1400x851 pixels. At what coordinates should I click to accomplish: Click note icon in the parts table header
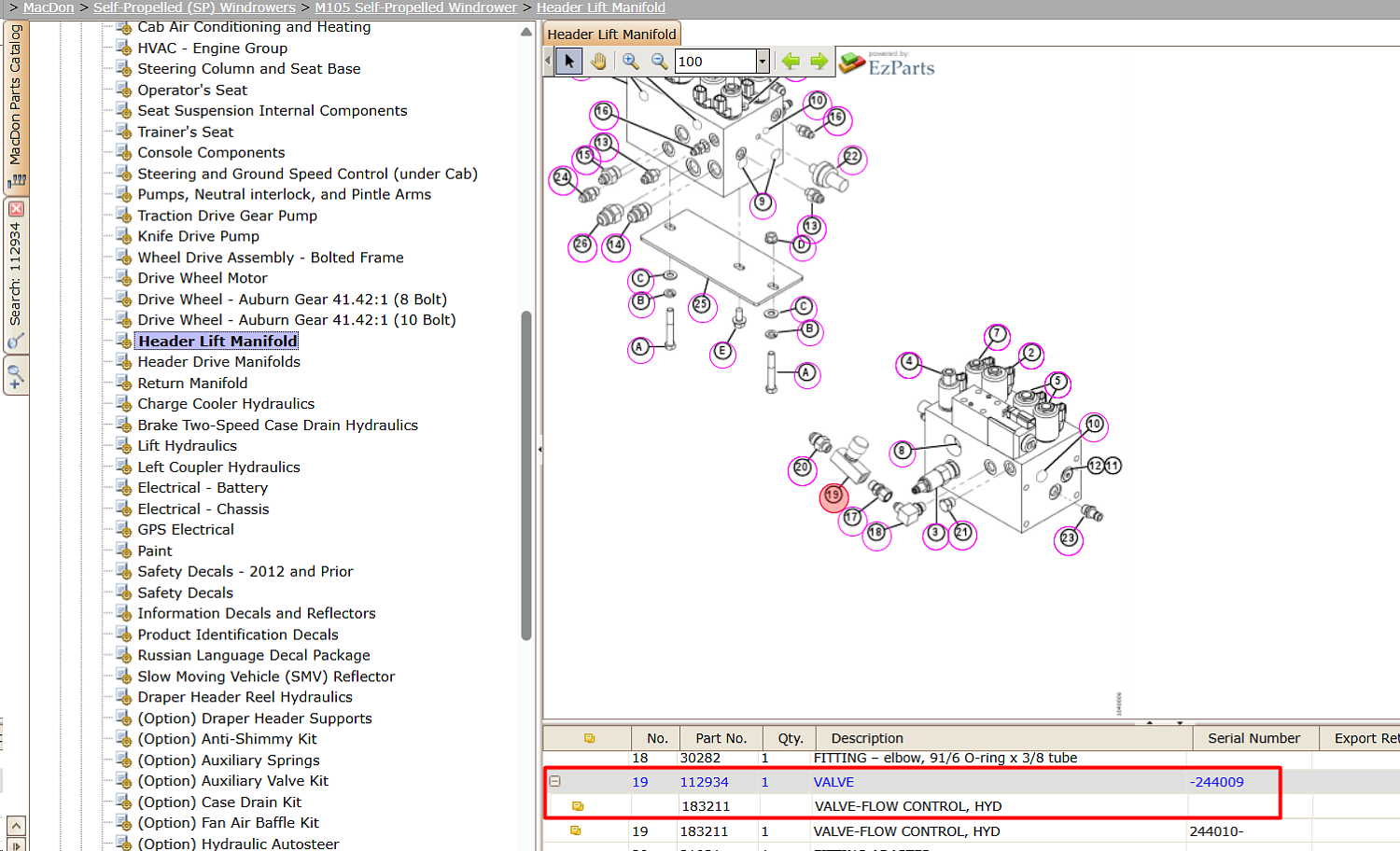click(x=589, y=738)
